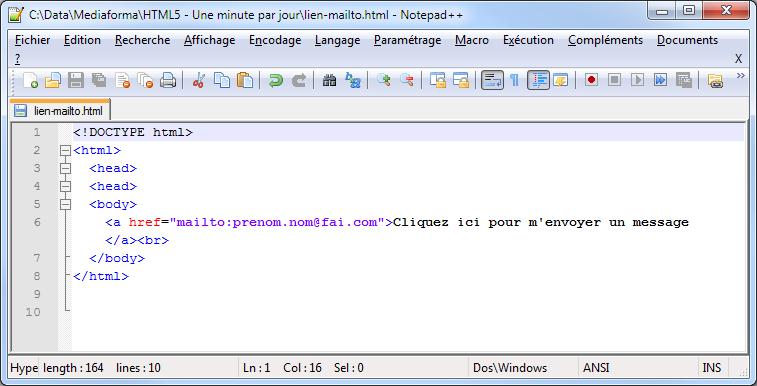Open the User Defined Language icon
The width and height of the screenshot is (757, 386).
561,80
